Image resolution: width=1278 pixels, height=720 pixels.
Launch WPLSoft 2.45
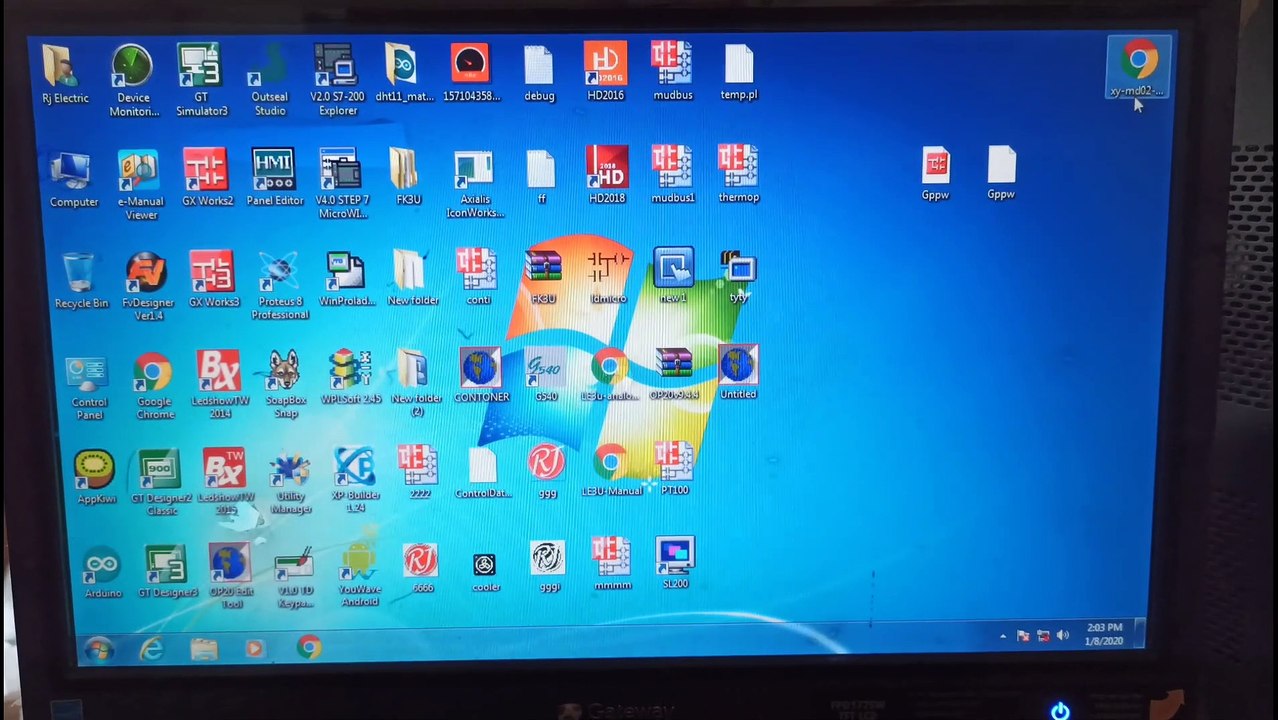pyautogui.click(x=350, y=377)
